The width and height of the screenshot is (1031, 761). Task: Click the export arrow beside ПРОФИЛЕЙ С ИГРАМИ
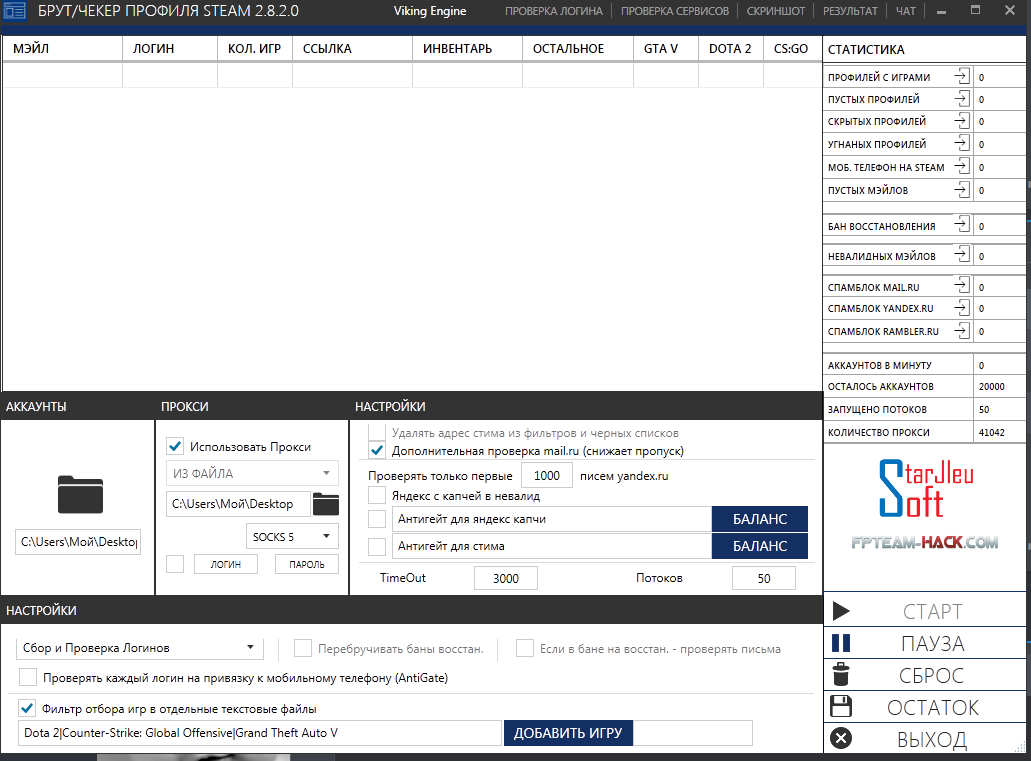(962, 76)
